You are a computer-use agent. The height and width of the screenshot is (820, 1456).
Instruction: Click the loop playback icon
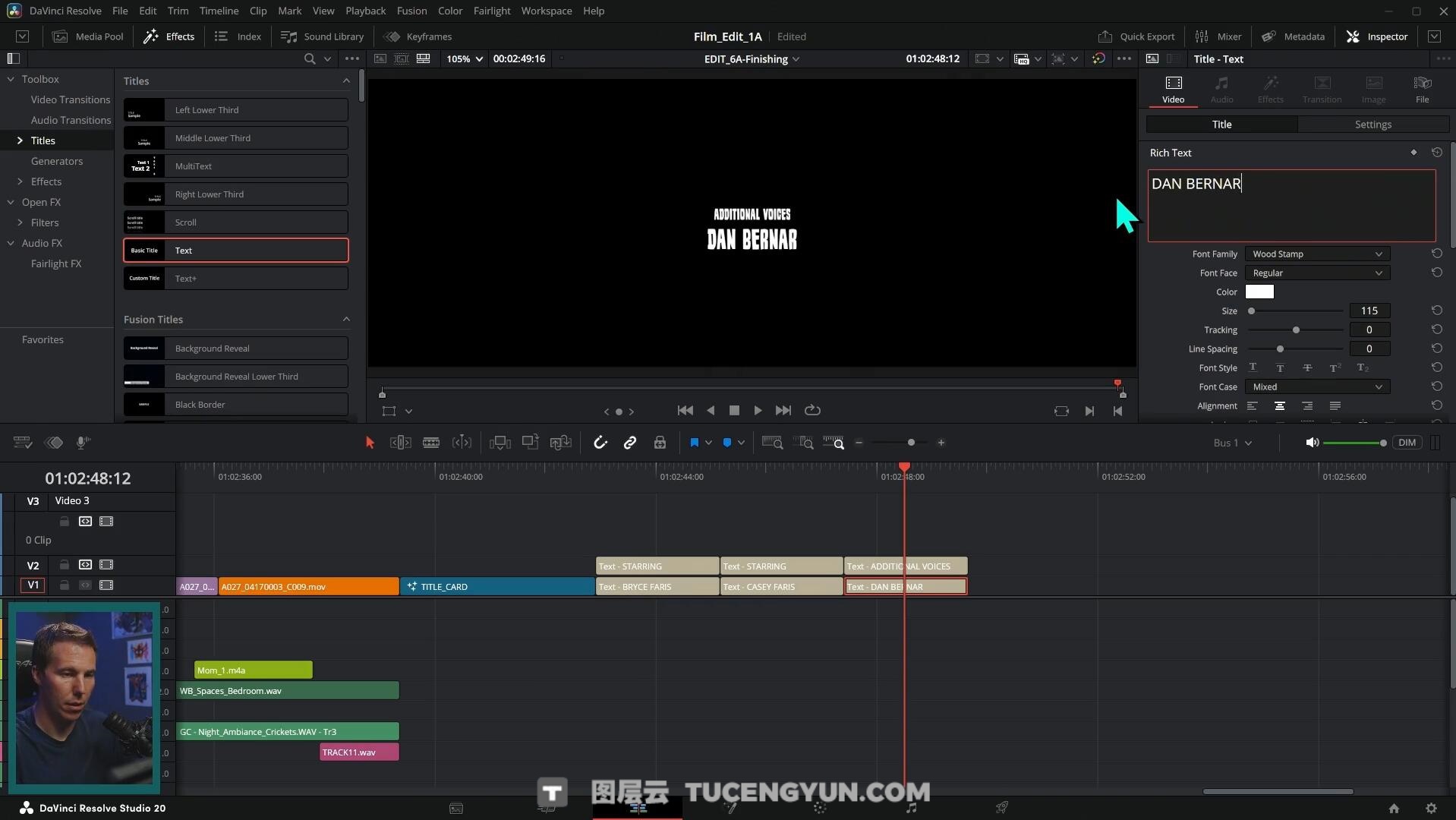click(x=812, y=410)
